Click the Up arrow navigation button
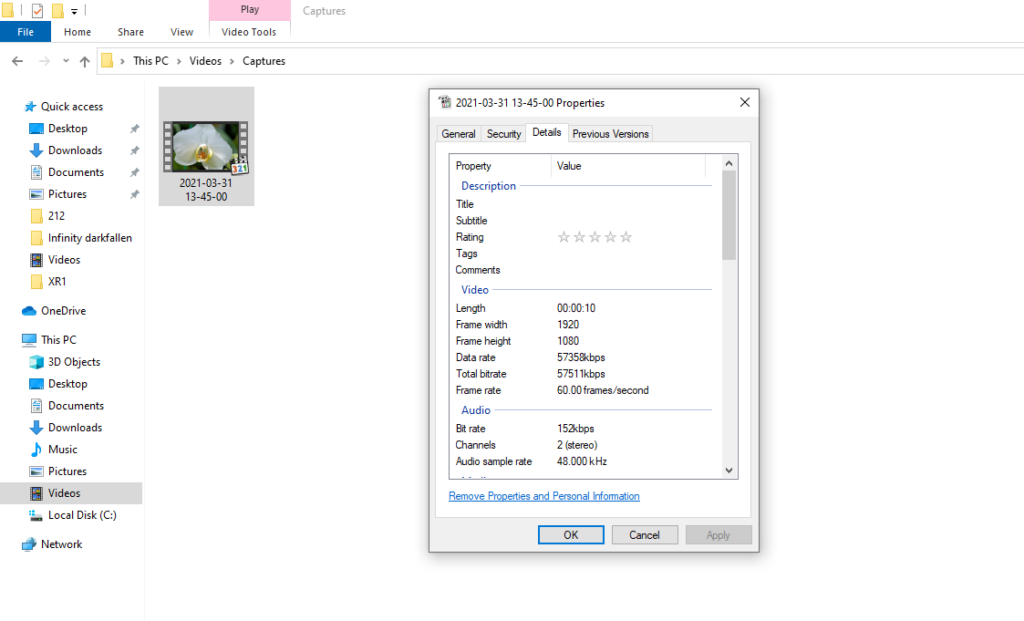Image resolution: width=1024 pixels, height=621 pixels. [x=85, y=61]
